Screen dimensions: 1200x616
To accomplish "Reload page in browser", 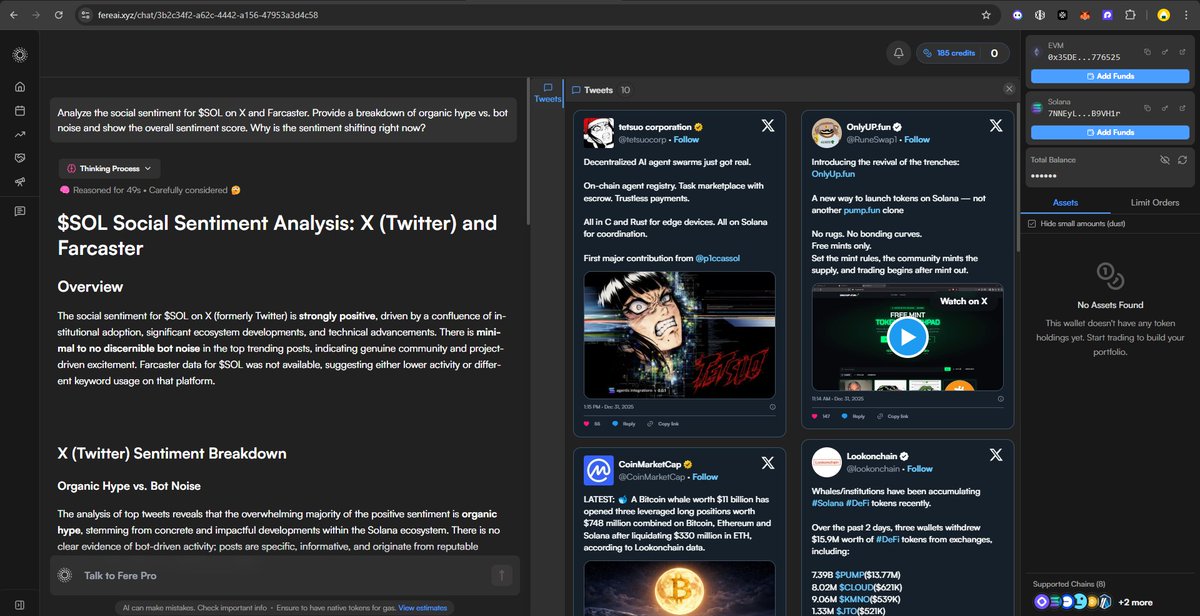I will click(x=59, y=15).
